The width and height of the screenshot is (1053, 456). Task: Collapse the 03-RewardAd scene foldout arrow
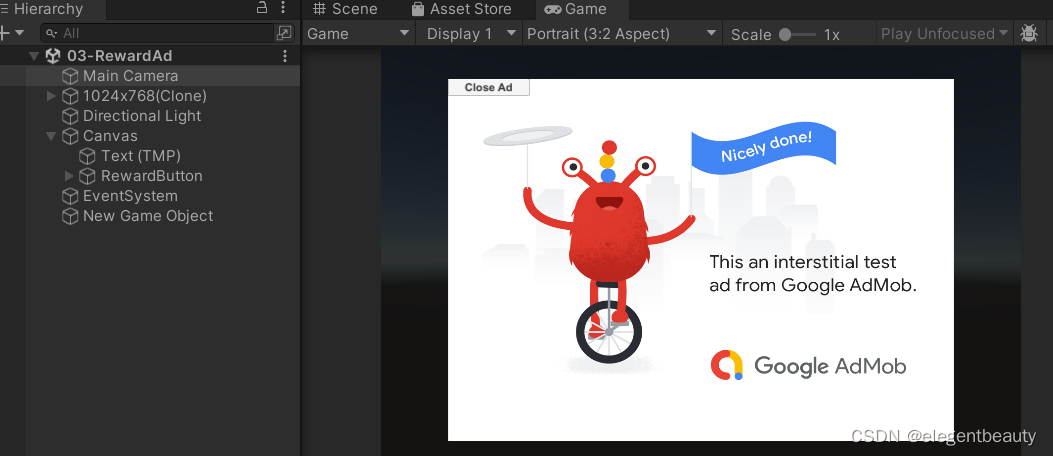[34, 56]
